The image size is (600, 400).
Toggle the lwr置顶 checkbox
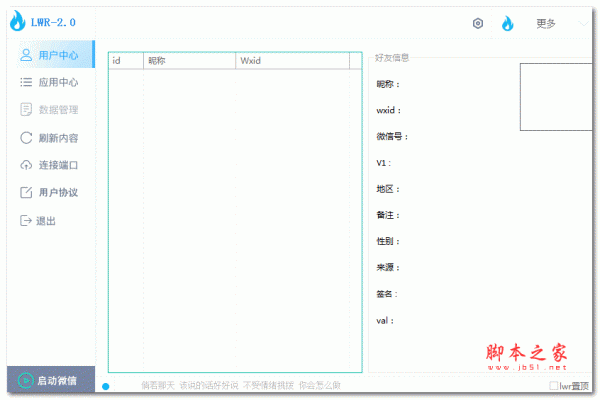pos(553,385)
